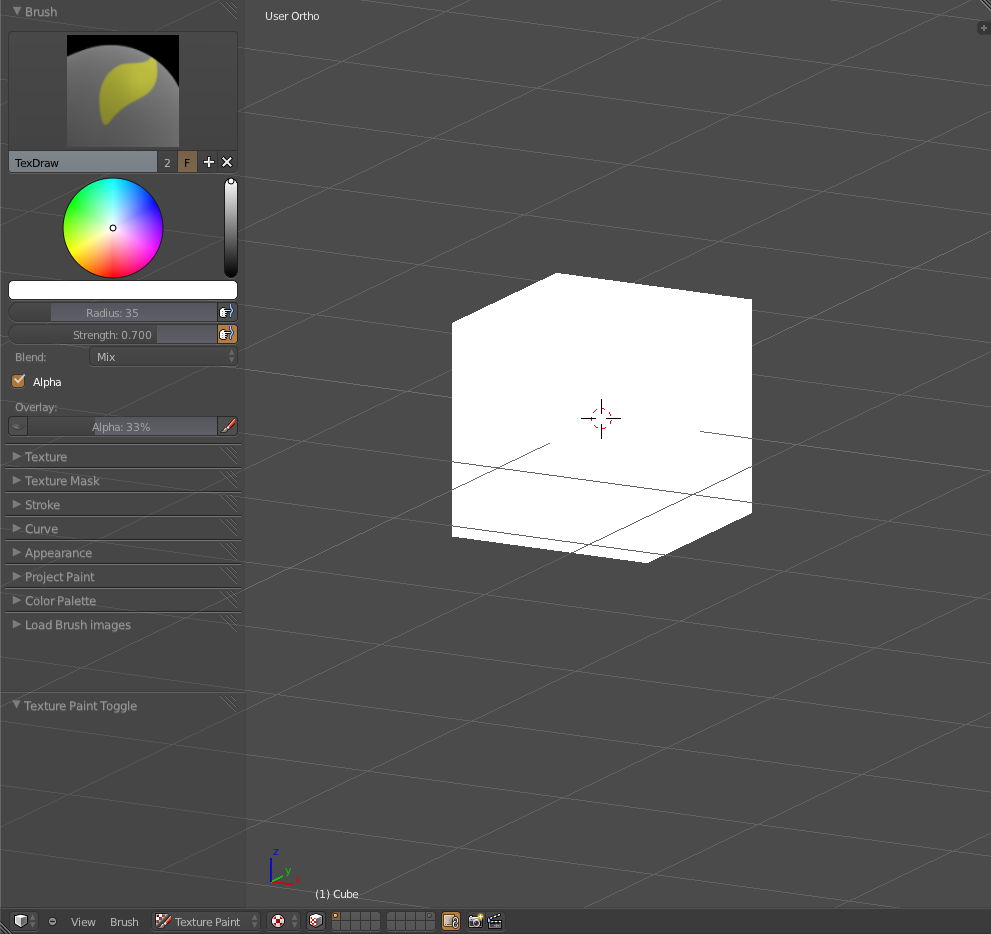Open the Blend mode dropdown showing Mix
991x934 pixels.
click(163, 356)
